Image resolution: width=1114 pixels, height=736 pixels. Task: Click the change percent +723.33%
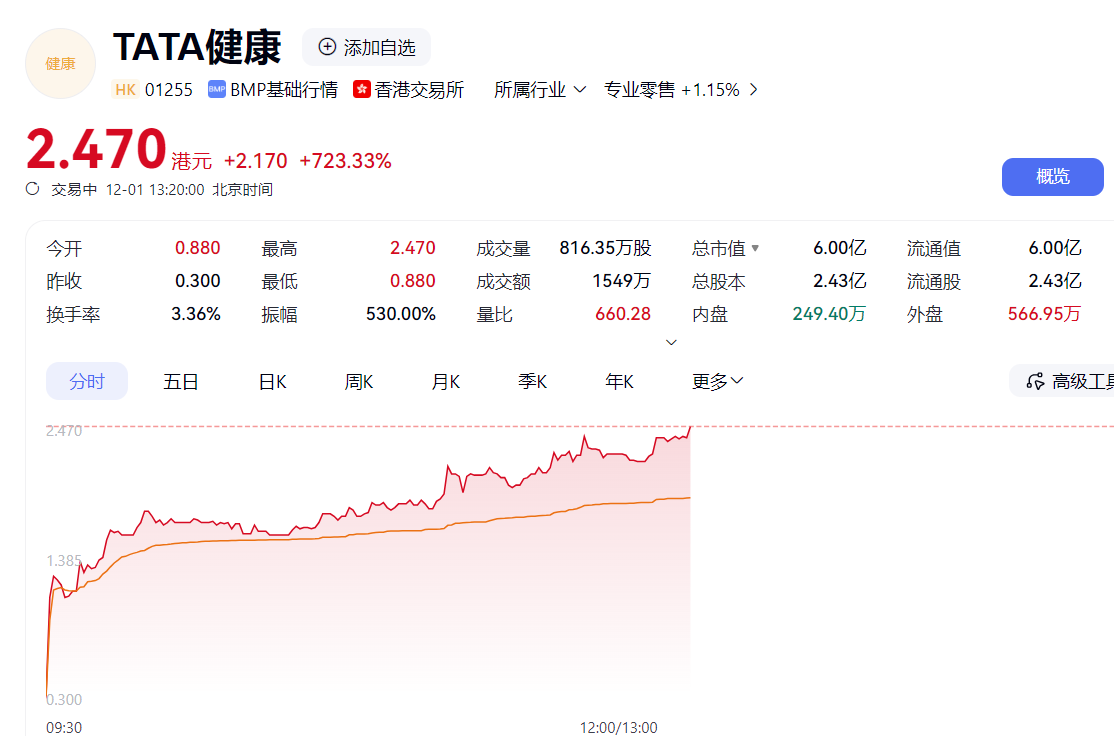[345, 161]
